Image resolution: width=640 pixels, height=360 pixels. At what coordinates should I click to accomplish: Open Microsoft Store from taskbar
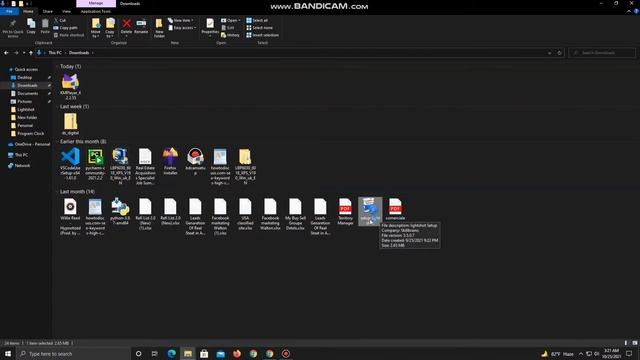pyautogui.click(x=204, y=353)
